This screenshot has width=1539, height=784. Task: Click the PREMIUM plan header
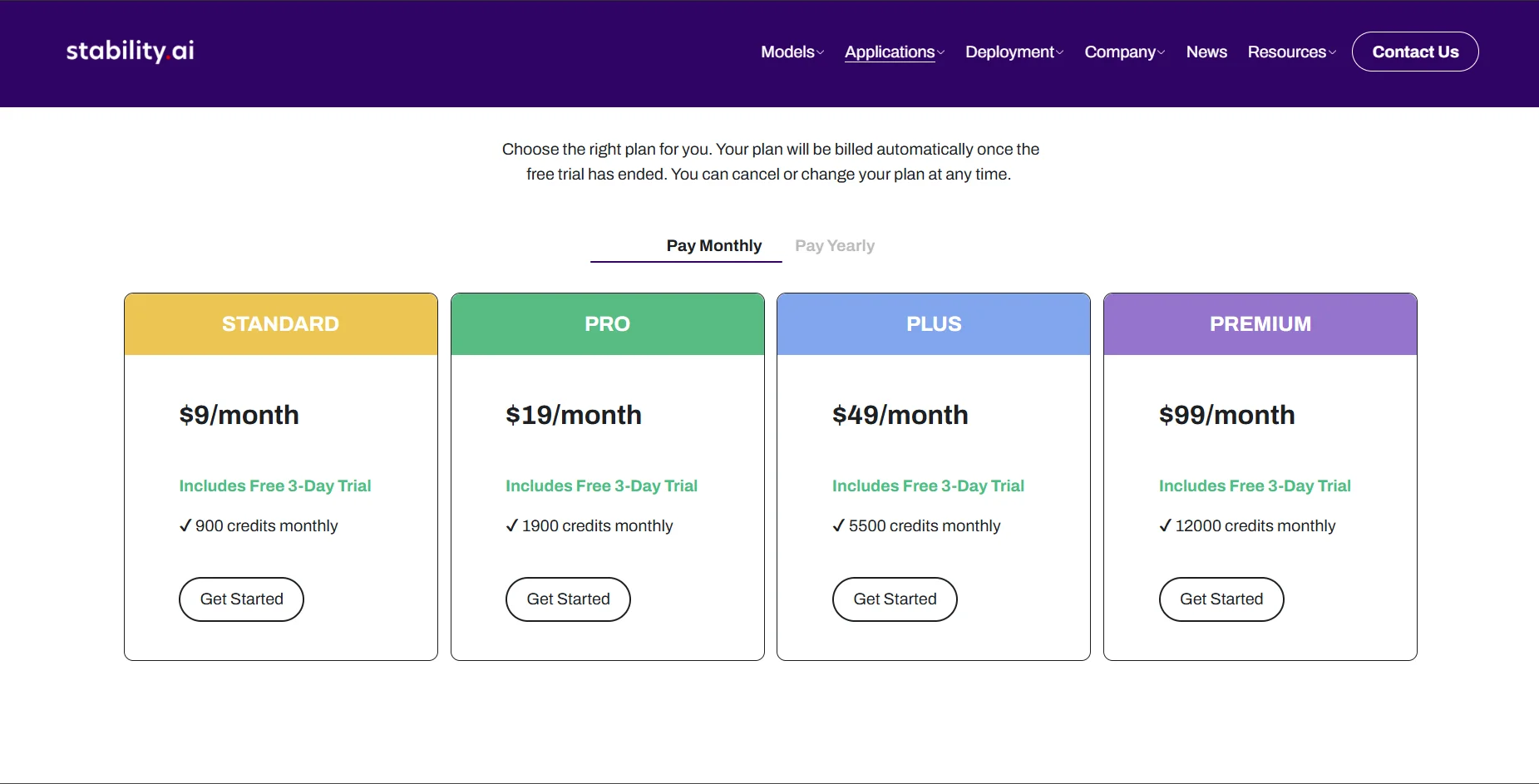pyautogui.click(x=1260, y=324)
